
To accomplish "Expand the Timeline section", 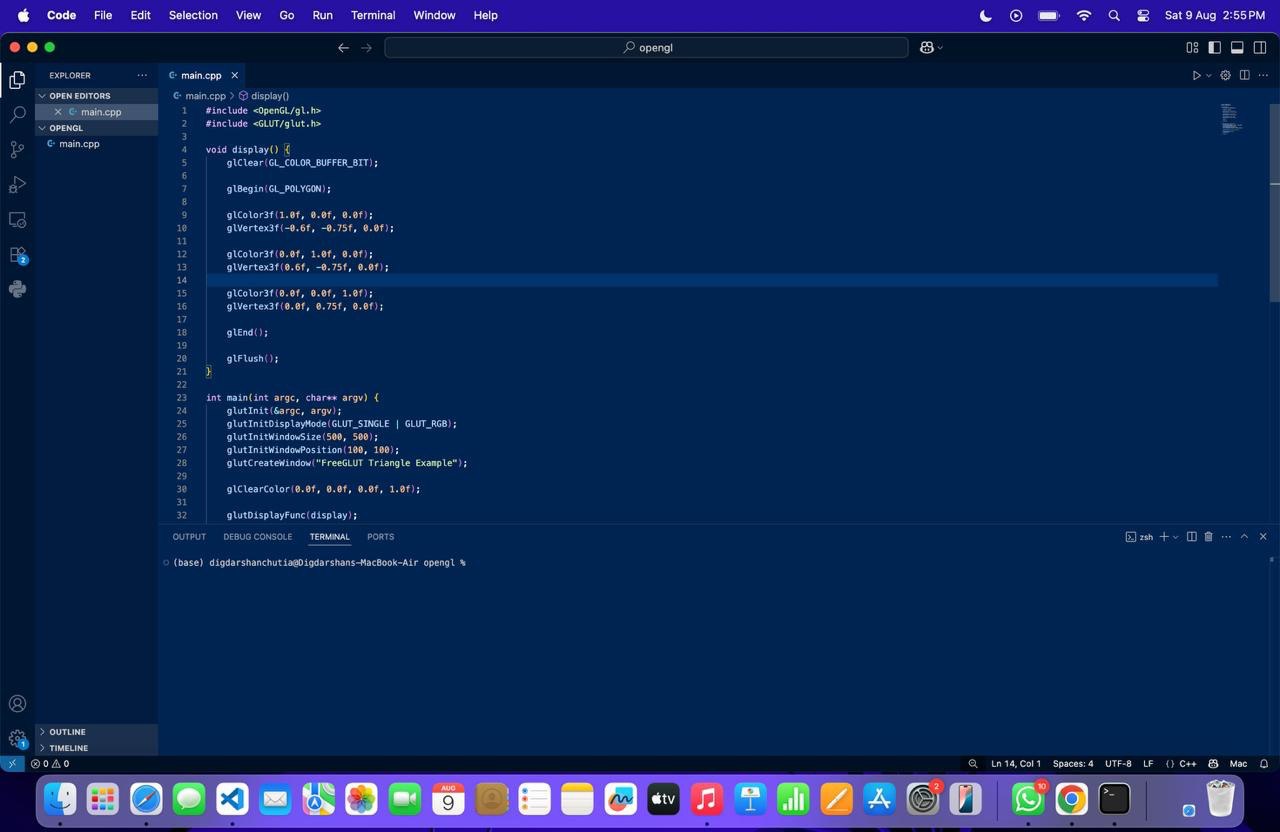I will click(x=68, y=748).
